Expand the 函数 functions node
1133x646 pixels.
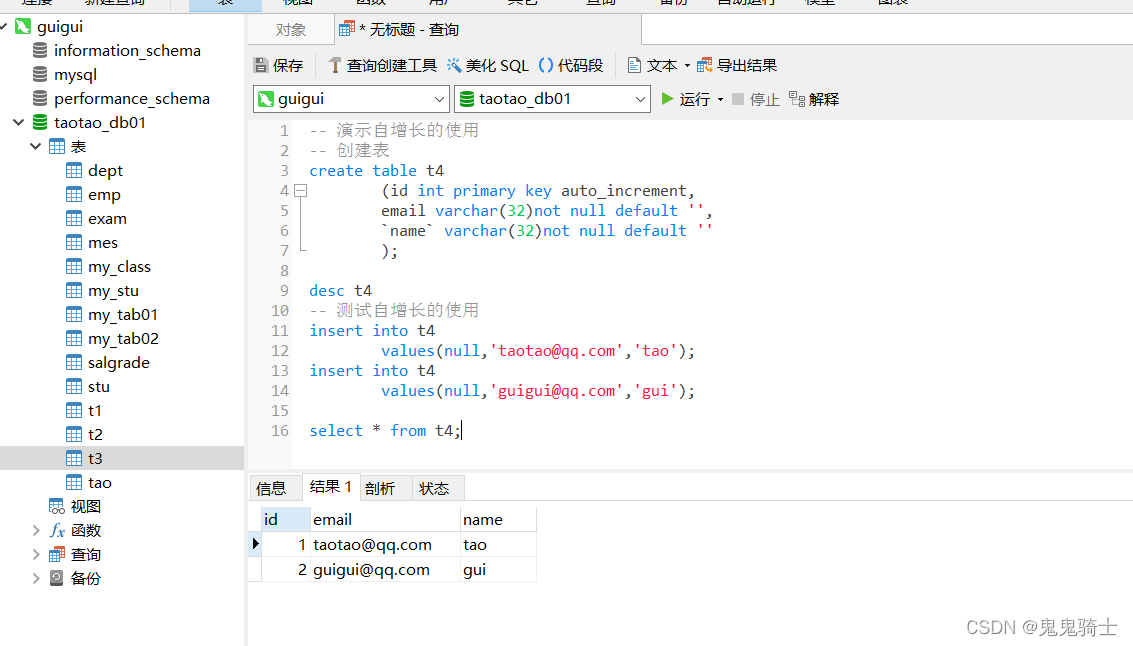(x=35, y=530)
